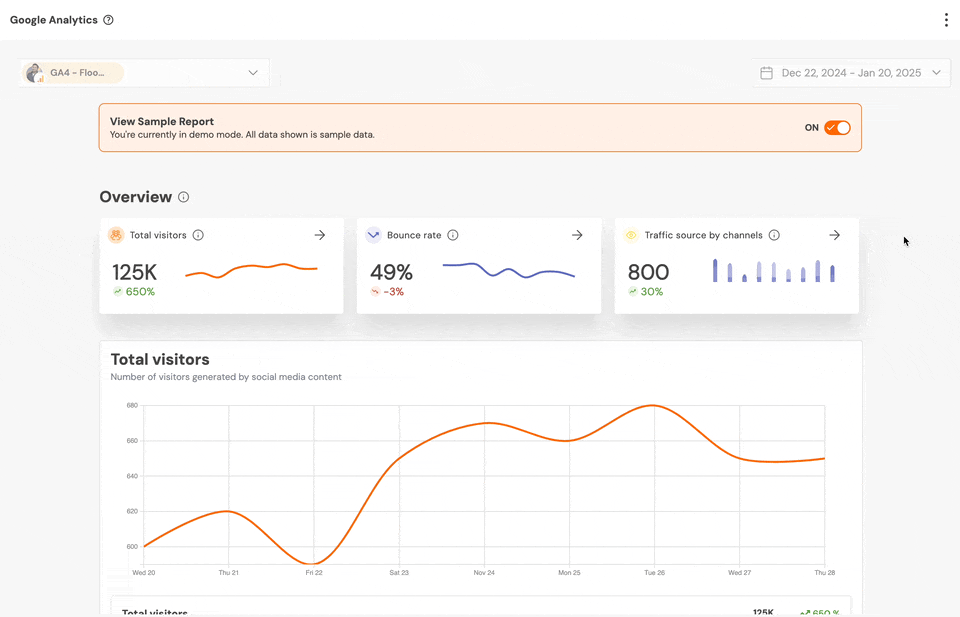Open the three-dot overflow menu
This screenshot has height=617, width=960.
[946, 18]
